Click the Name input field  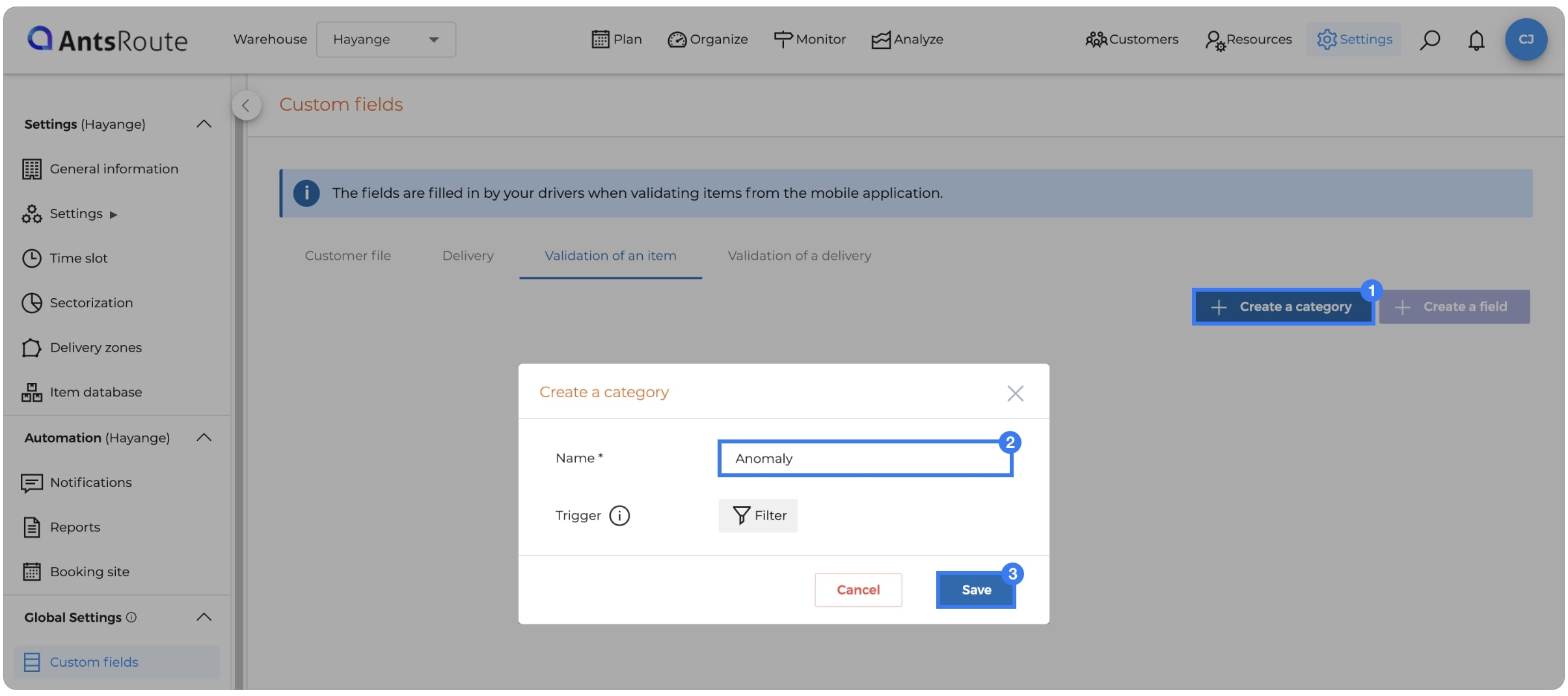coord(865,458)
